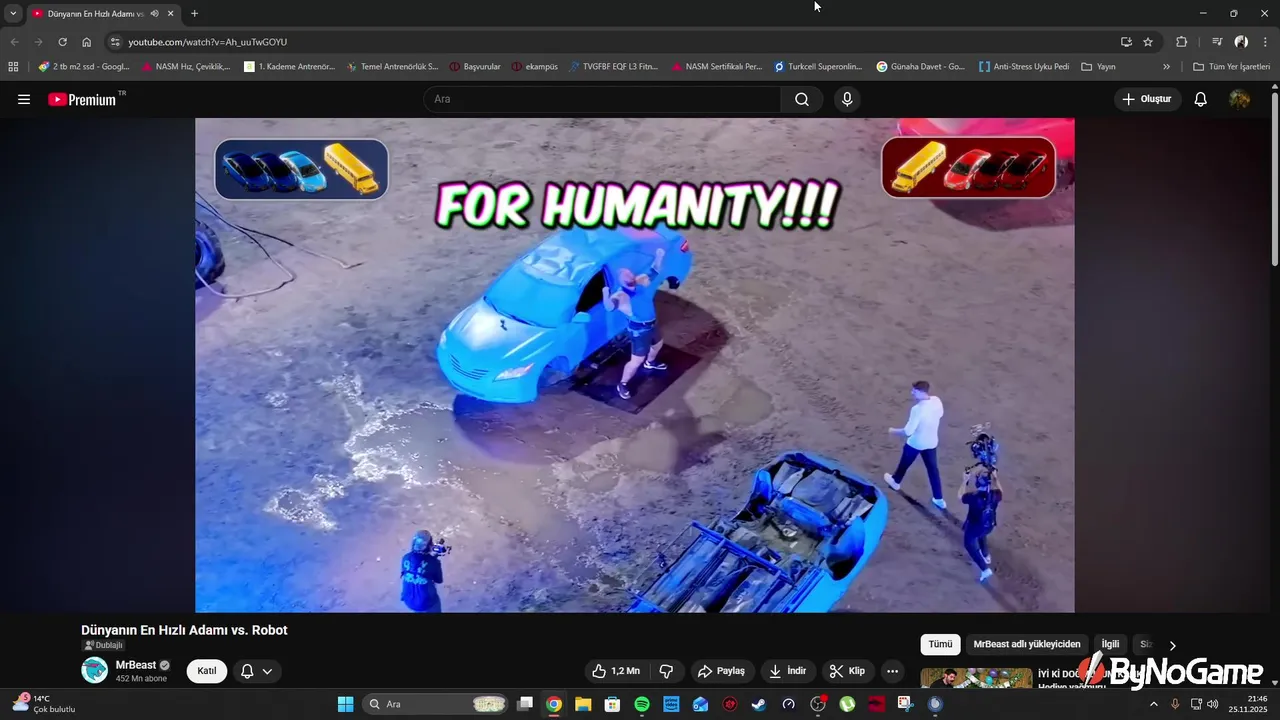Dislike the video with thumbs down

[x=666, y=671]
